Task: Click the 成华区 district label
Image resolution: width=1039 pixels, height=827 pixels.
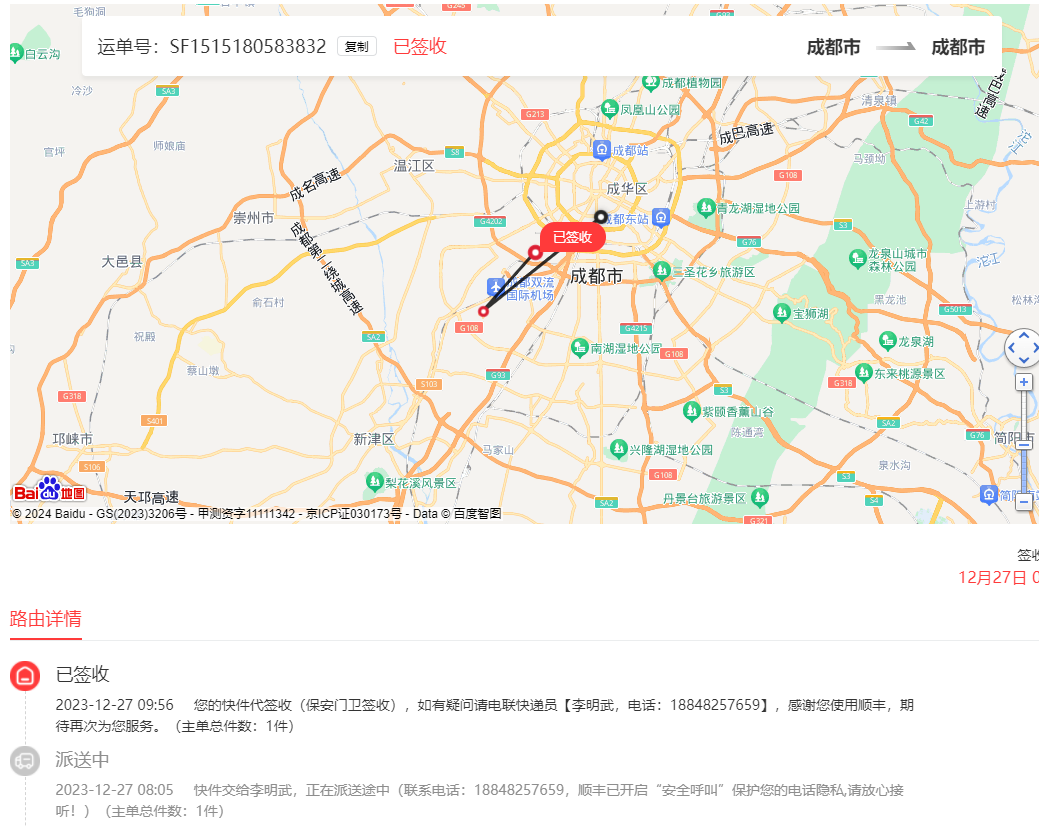Action: click(x=627, y=189)
